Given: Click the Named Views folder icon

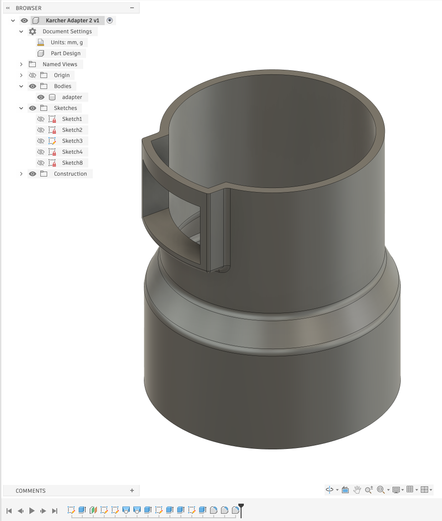Looking at the screenshot, I should (x=32, y=64).
